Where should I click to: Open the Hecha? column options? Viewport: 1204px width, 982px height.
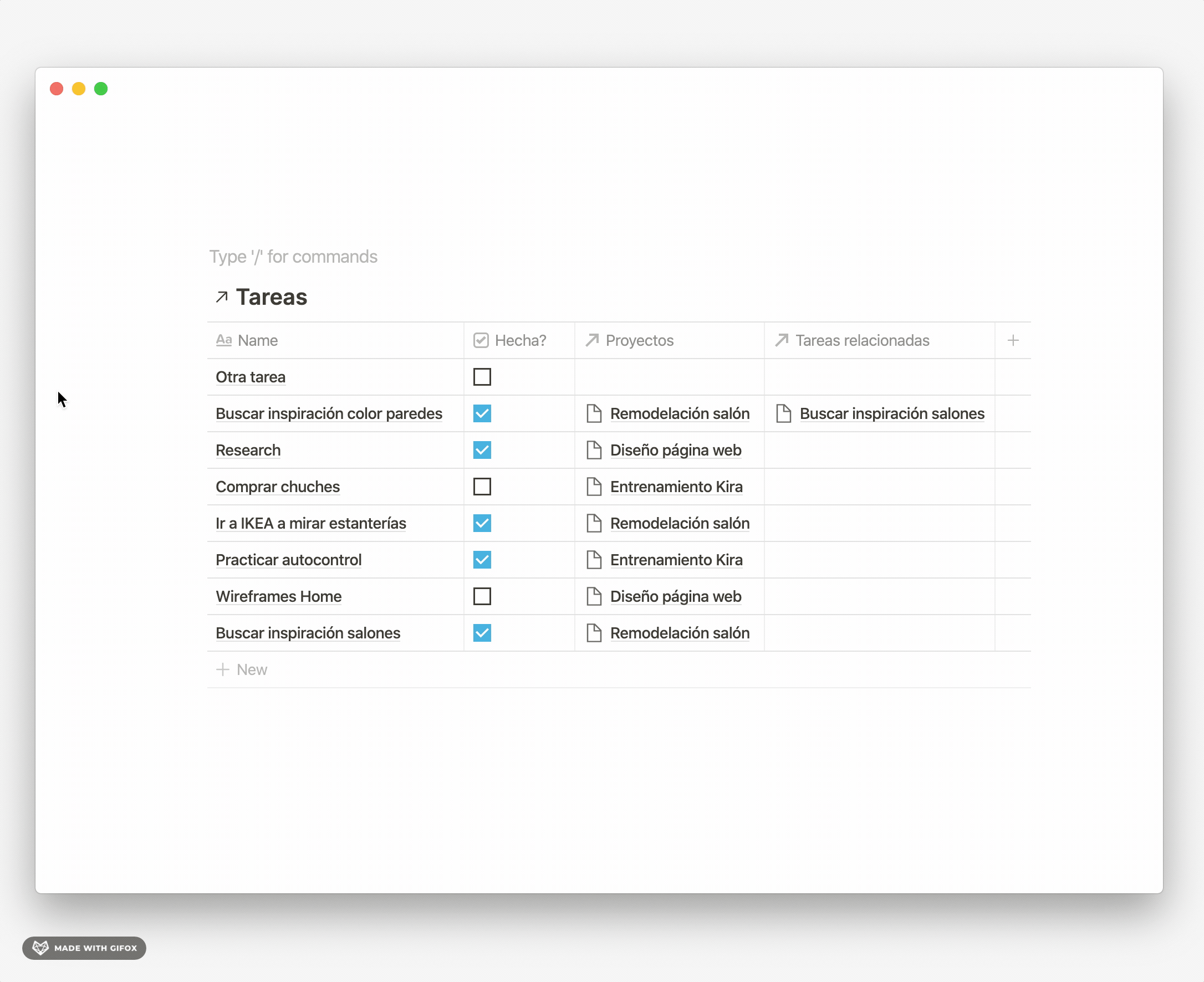519,340
